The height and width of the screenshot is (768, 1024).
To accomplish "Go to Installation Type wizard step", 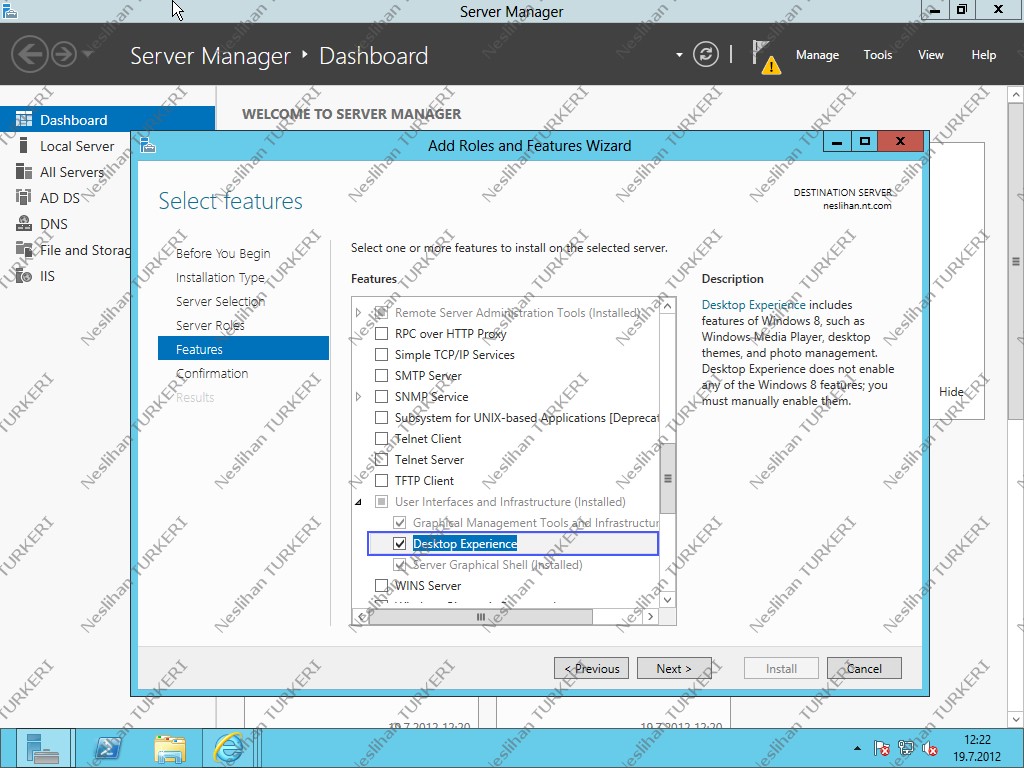I will tap(220, 278).
